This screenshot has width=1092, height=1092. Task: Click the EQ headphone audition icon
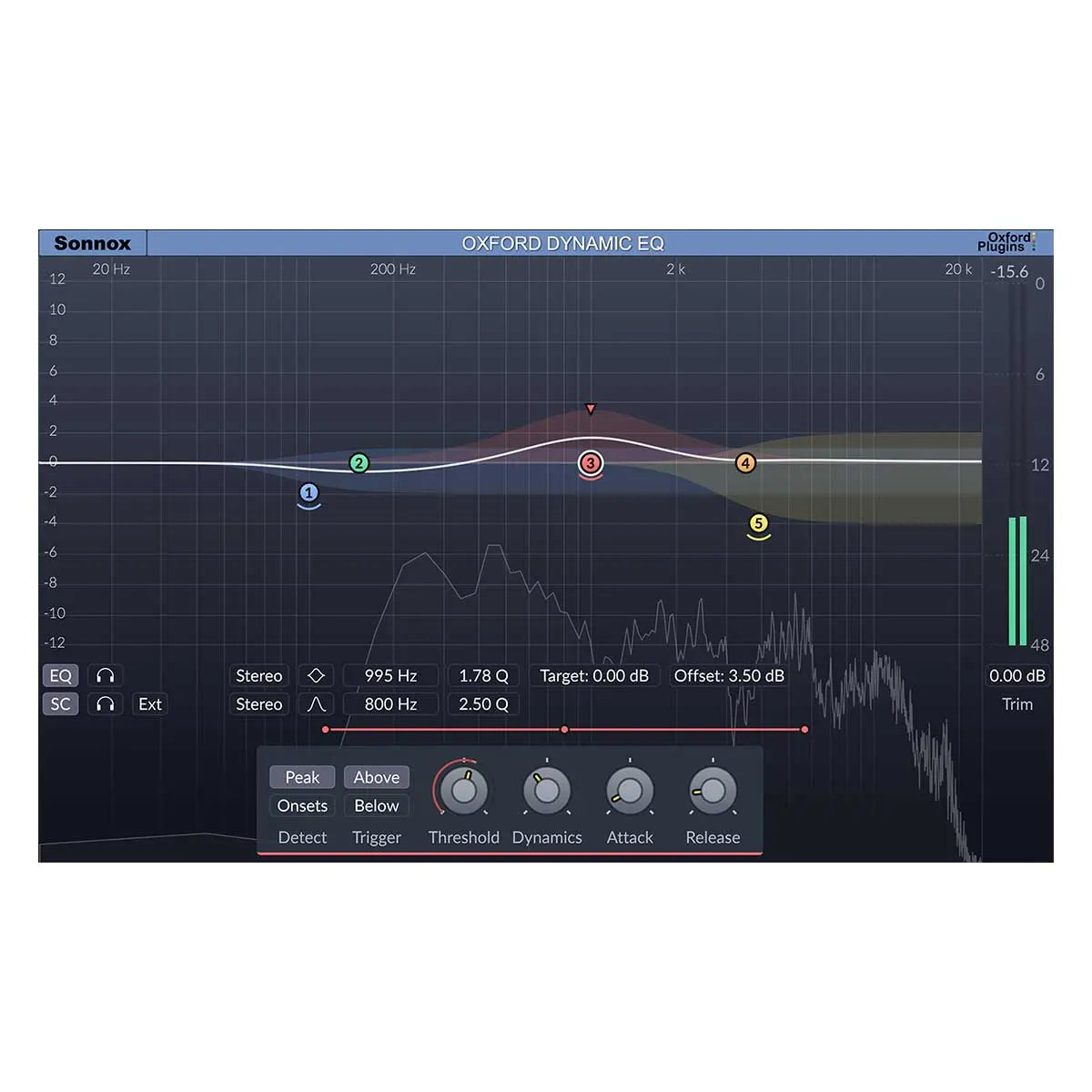104,675
